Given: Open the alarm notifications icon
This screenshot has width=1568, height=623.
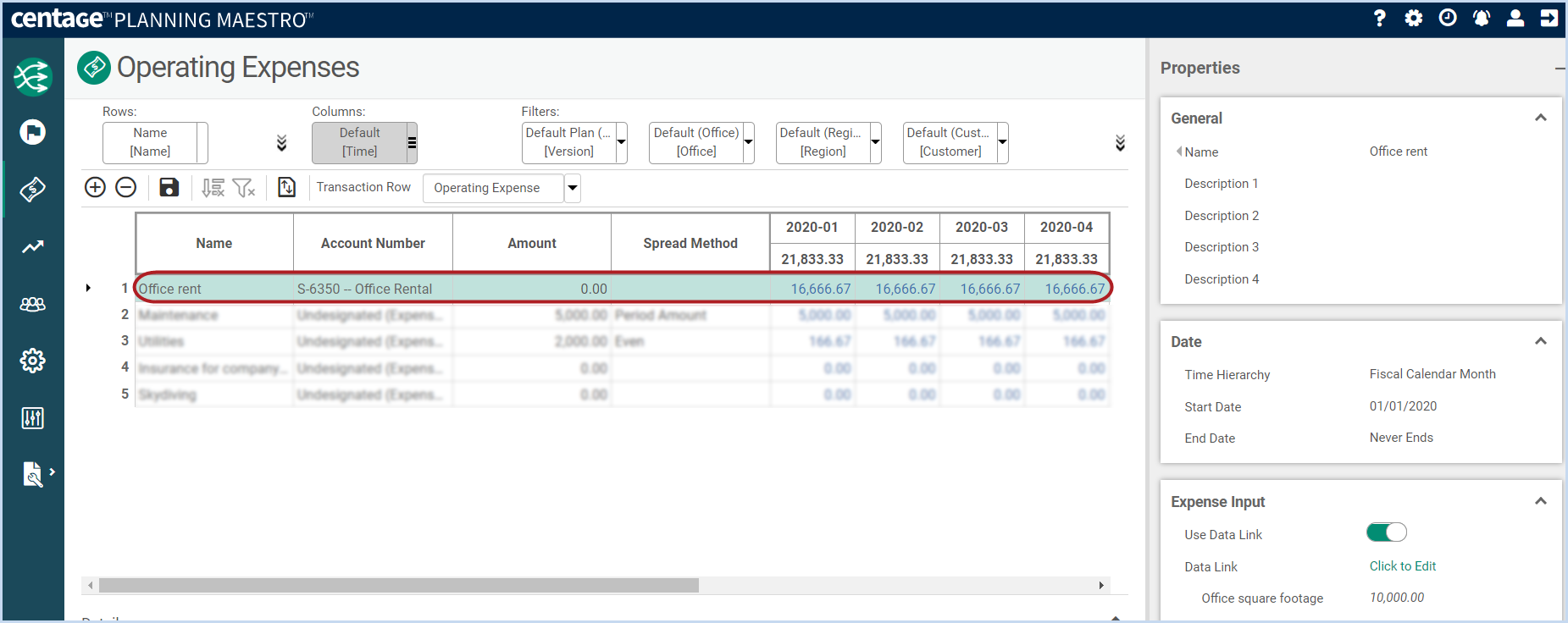Looking at the screenshot, I should (x=1482, y=18).
